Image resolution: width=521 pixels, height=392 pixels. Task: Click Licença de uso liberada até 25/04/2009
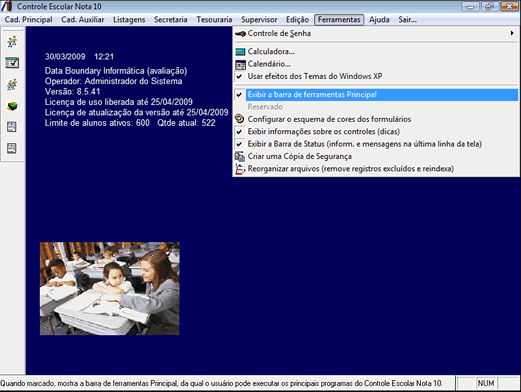pyautogui.click(x=119, y=102)
